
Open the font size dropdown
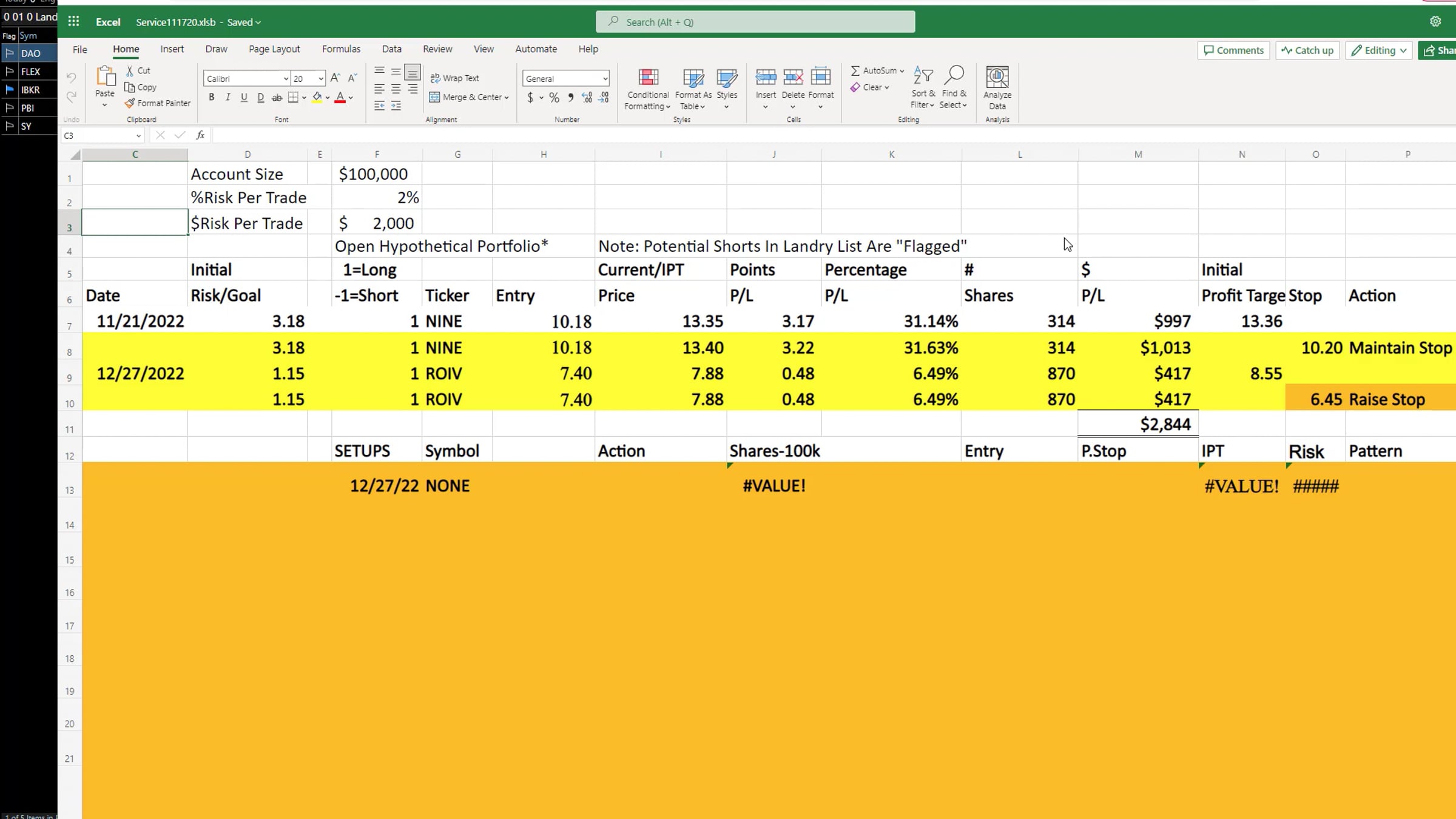(x=321, y=79)
